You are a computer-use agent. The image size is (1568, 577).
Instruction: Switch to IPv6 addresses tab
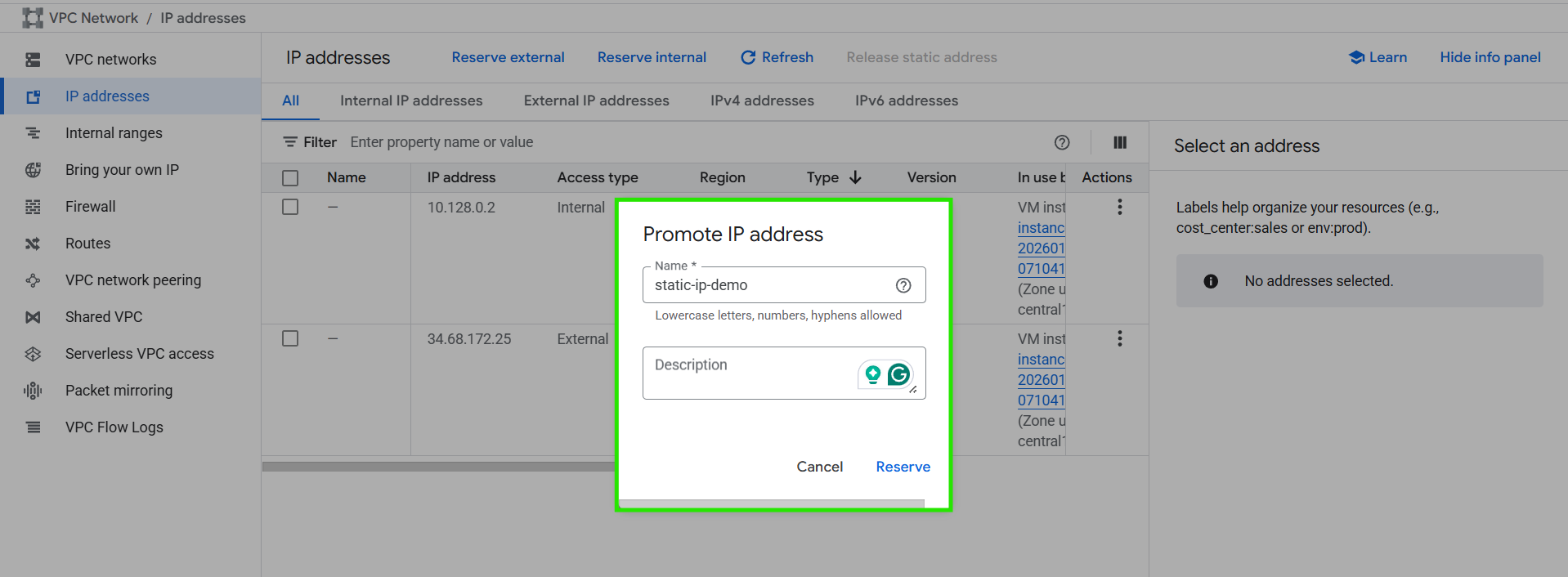(906, 101)
